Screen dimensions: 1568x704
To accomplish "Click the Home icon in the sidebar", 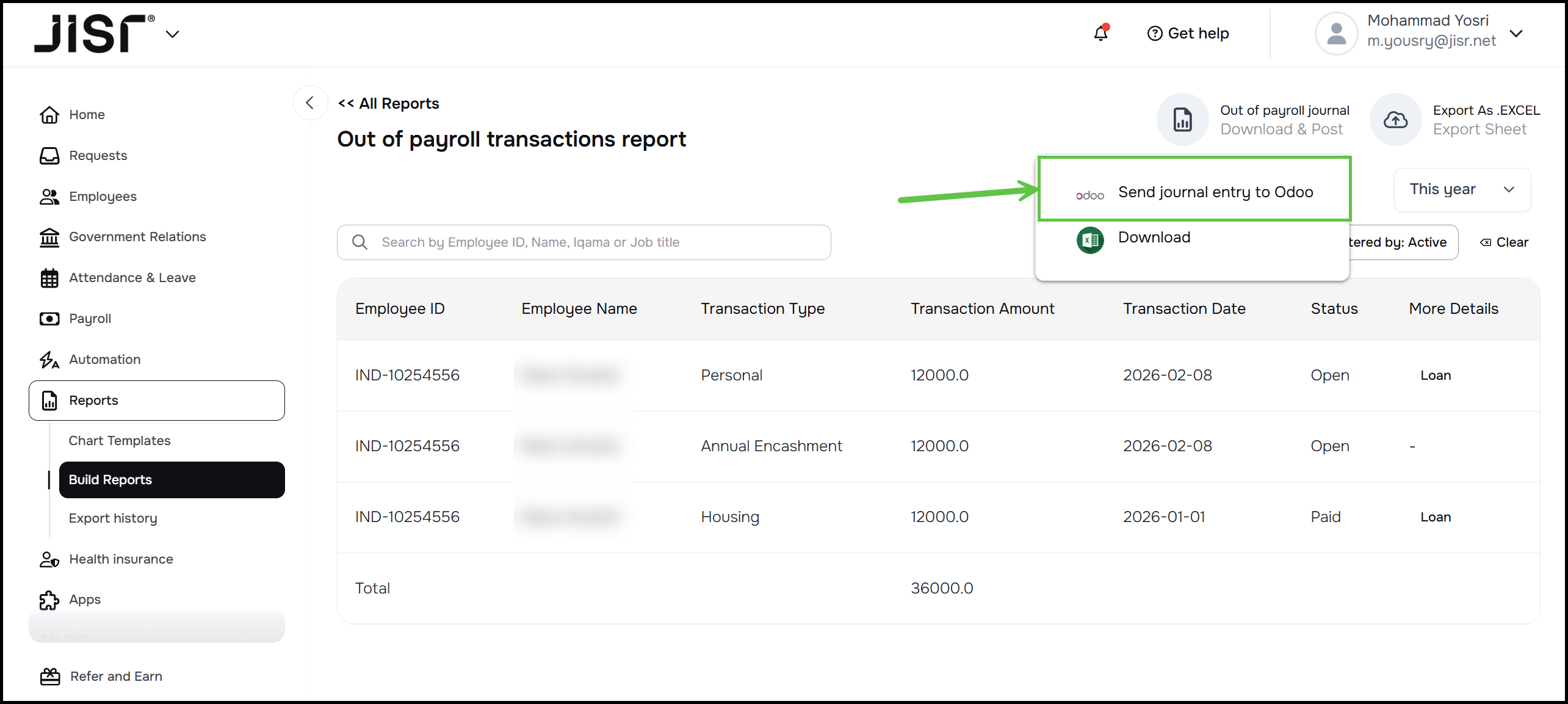I will click(x=49, y=115).
